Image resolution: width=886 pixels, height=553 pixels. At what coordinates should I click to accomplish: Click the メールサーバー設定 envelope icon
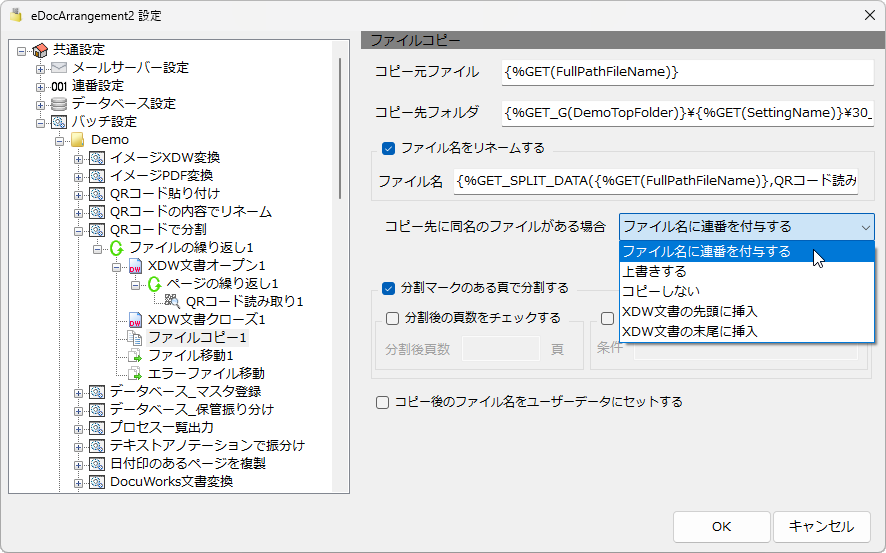(x=59, y=68)
